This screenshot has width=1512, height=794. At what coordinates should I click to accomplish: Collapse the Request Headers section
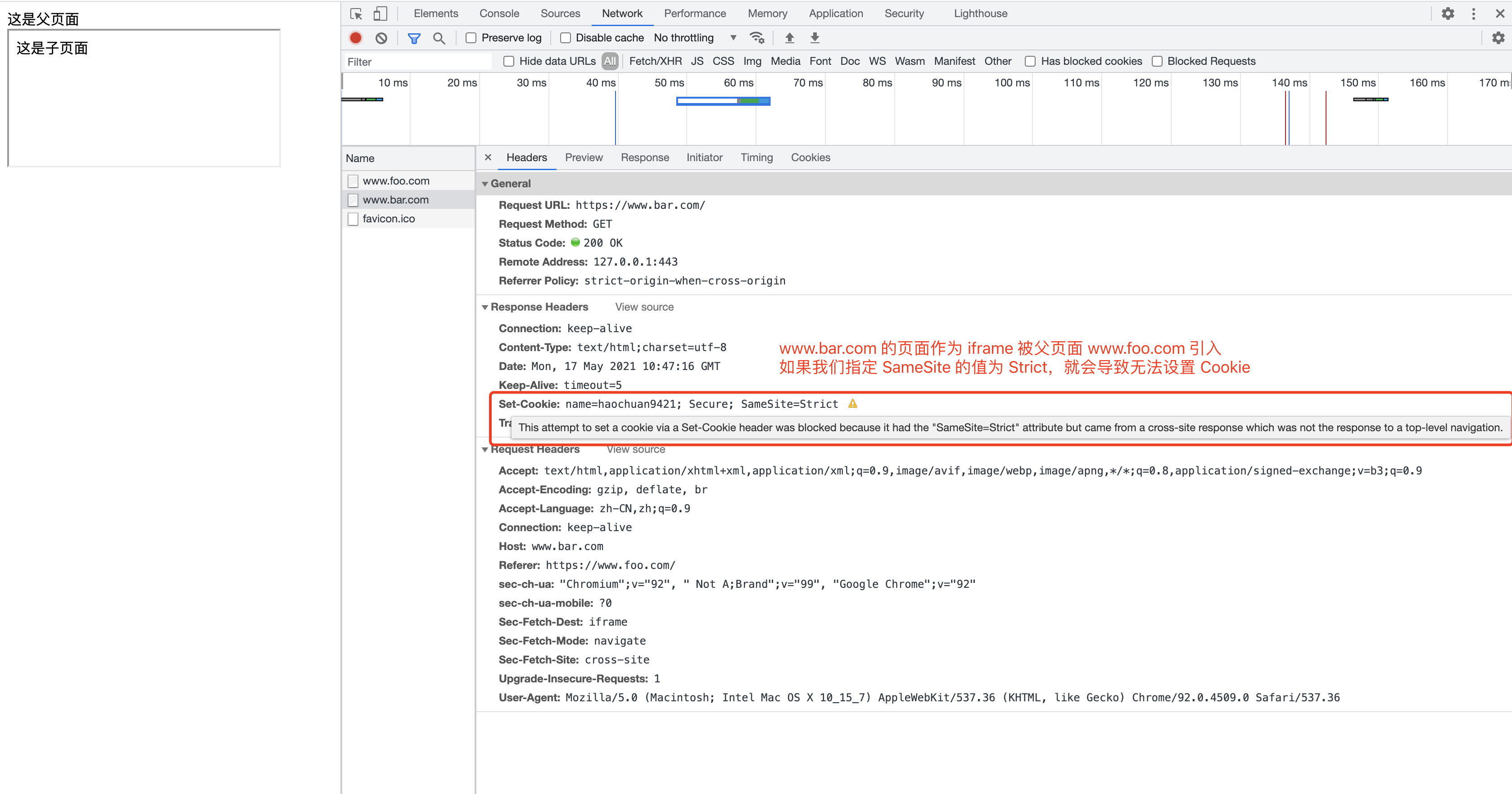(485, 450)
